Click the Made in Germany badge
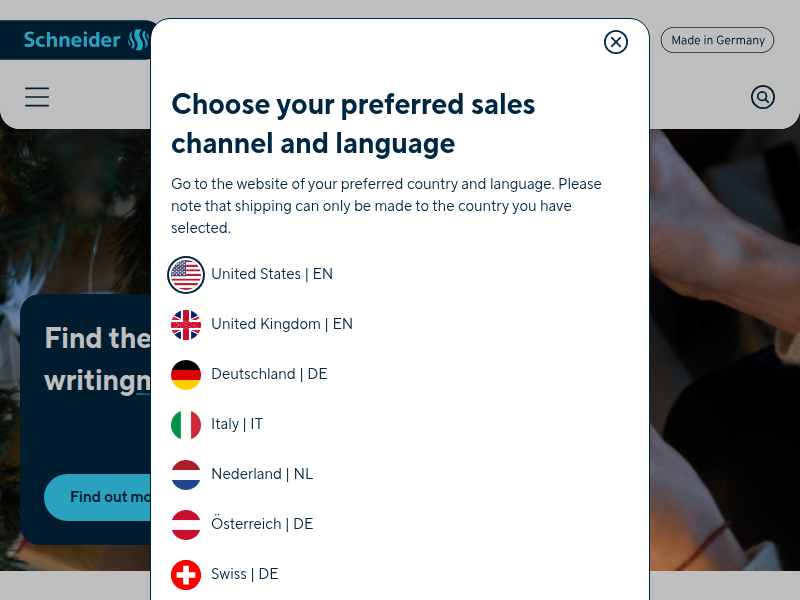This screenshot has height=600, width=800. tap(717, 40)
